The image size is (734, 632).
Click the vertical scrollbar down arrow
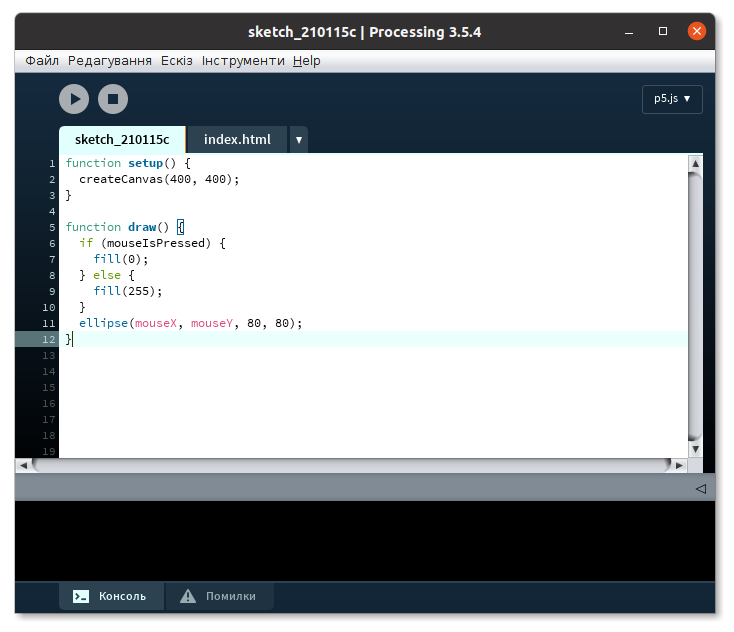click(x=695, y=449)
